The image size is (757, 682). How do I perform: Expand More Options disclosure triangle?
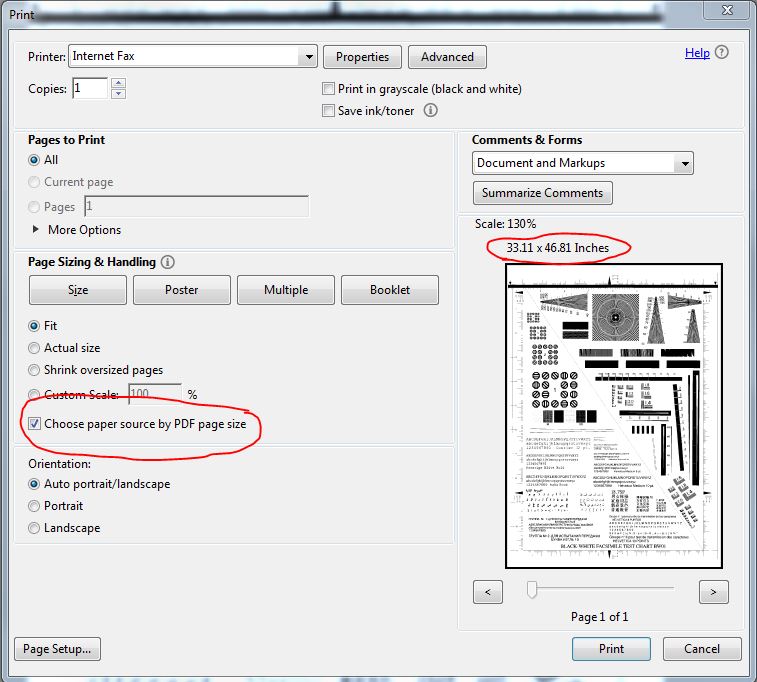(x=36, y=230)
